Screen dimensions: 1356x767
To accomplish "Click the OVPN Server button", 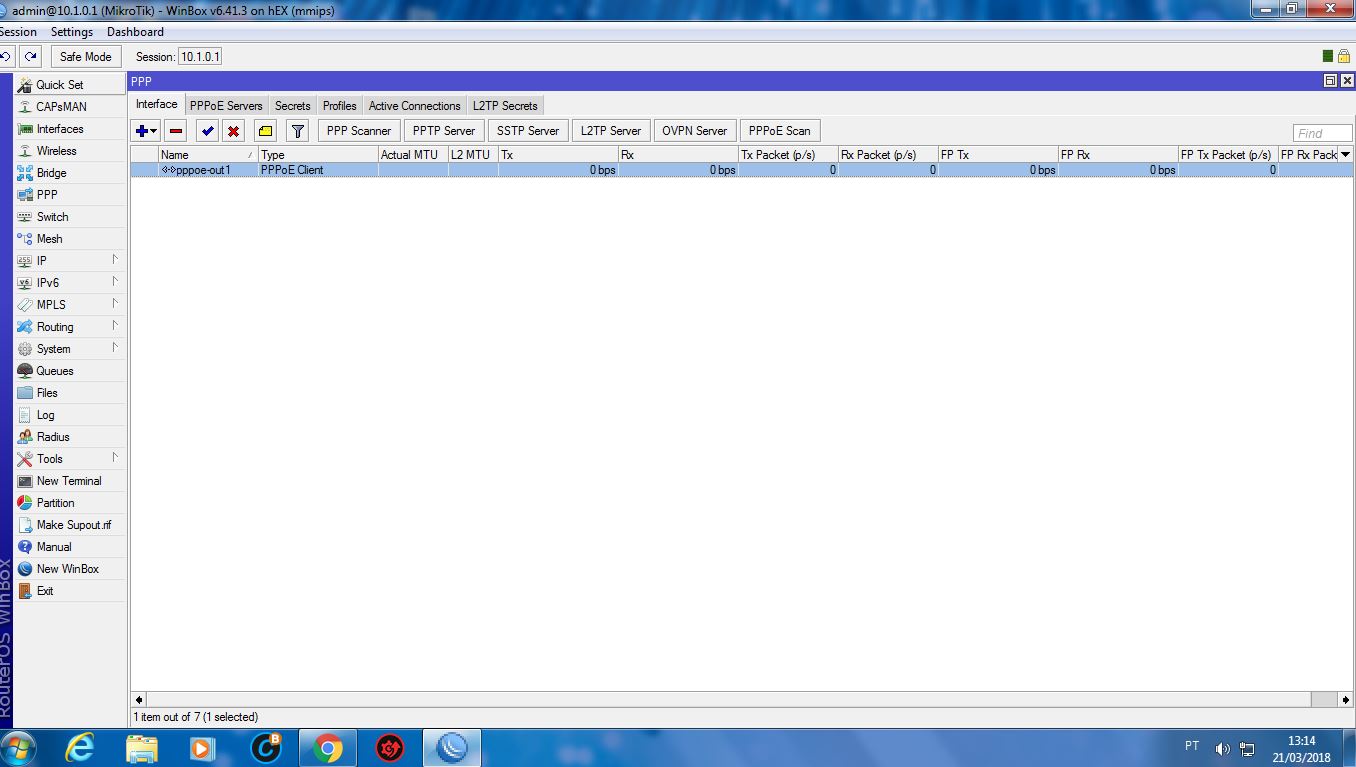I will [x=695, y=131].
